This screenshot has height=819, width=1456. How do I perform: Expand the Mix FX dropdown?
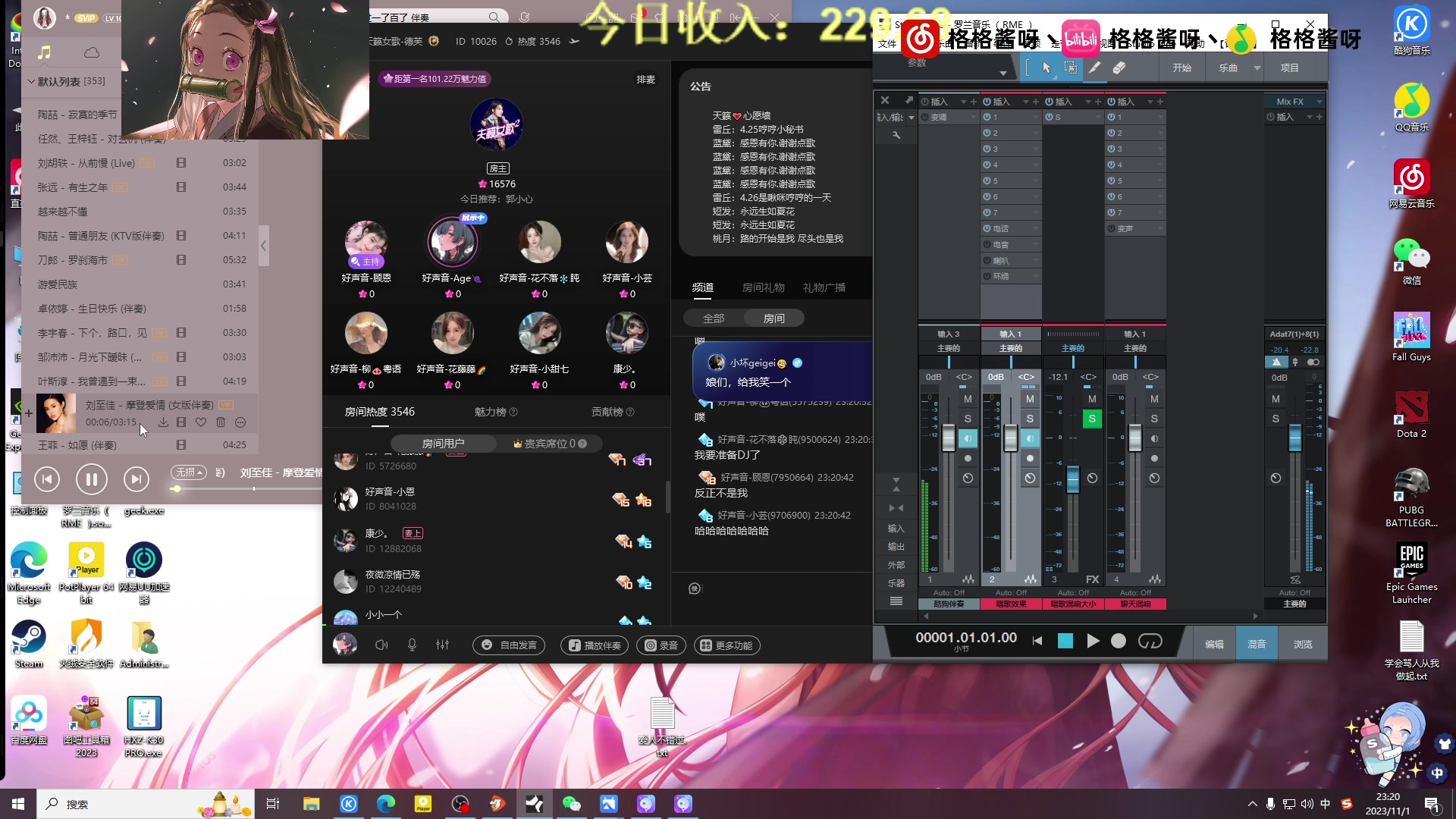[1319, 102]
